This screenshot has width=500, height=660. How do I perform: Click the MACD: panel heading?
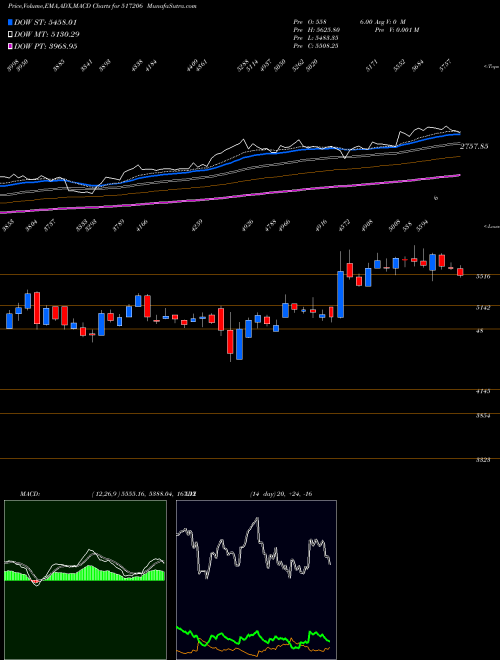point(29,493)
